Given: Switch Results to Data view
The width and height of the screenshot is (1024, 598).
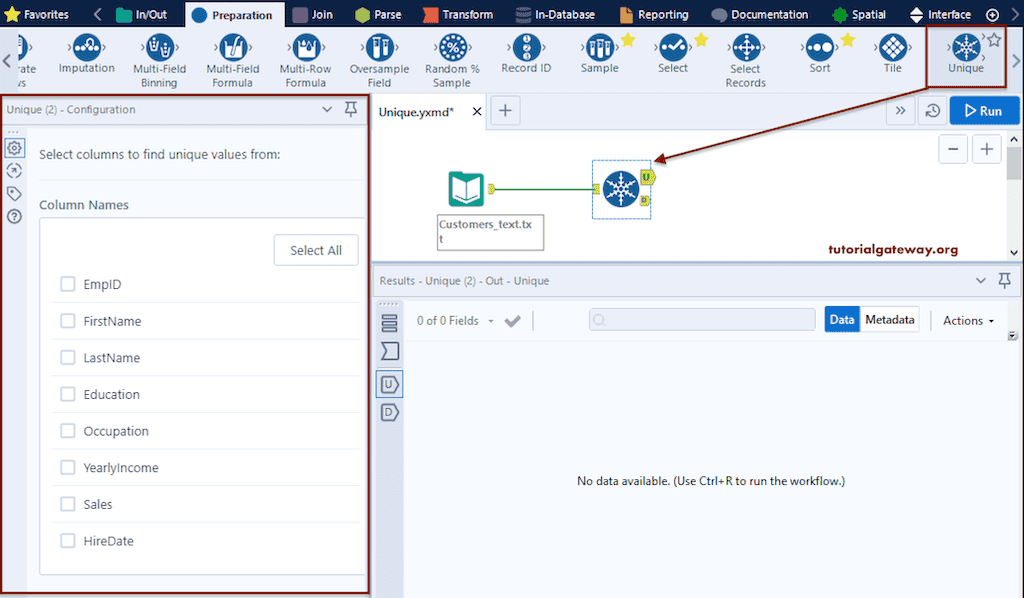Looking at the screenshot, I should point(842,319).
